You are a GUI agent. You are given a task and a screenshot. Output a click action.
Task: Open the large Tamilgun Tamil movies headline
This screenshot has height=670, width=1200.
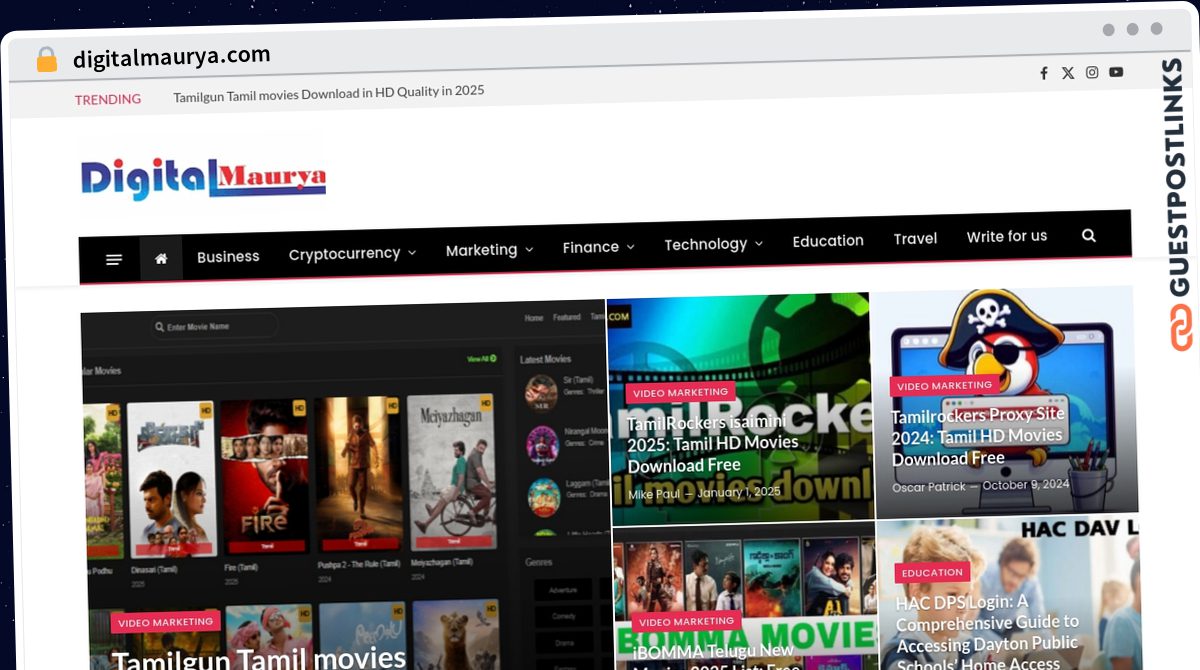coord(259,657)
